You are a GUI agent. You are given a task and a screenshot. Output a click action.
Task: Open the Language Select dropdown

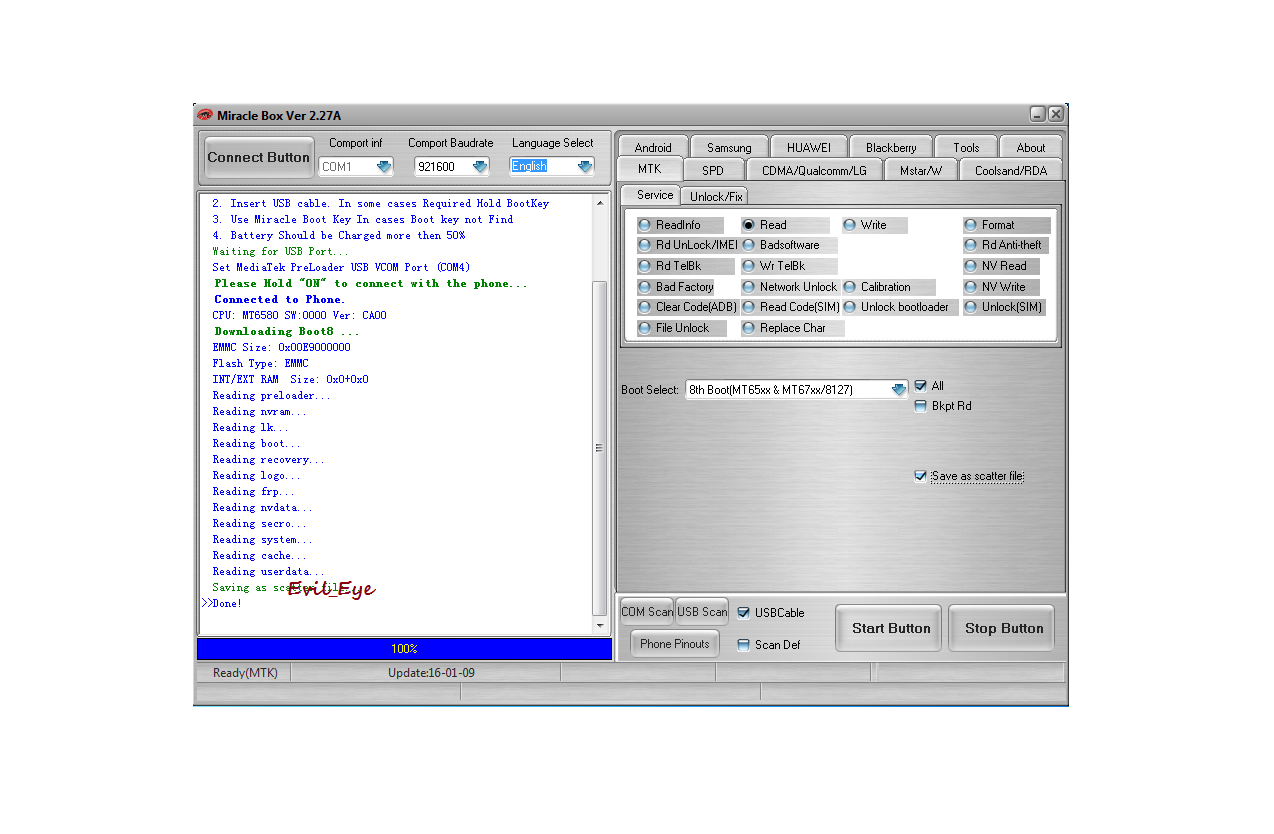[x=585, y=167]
